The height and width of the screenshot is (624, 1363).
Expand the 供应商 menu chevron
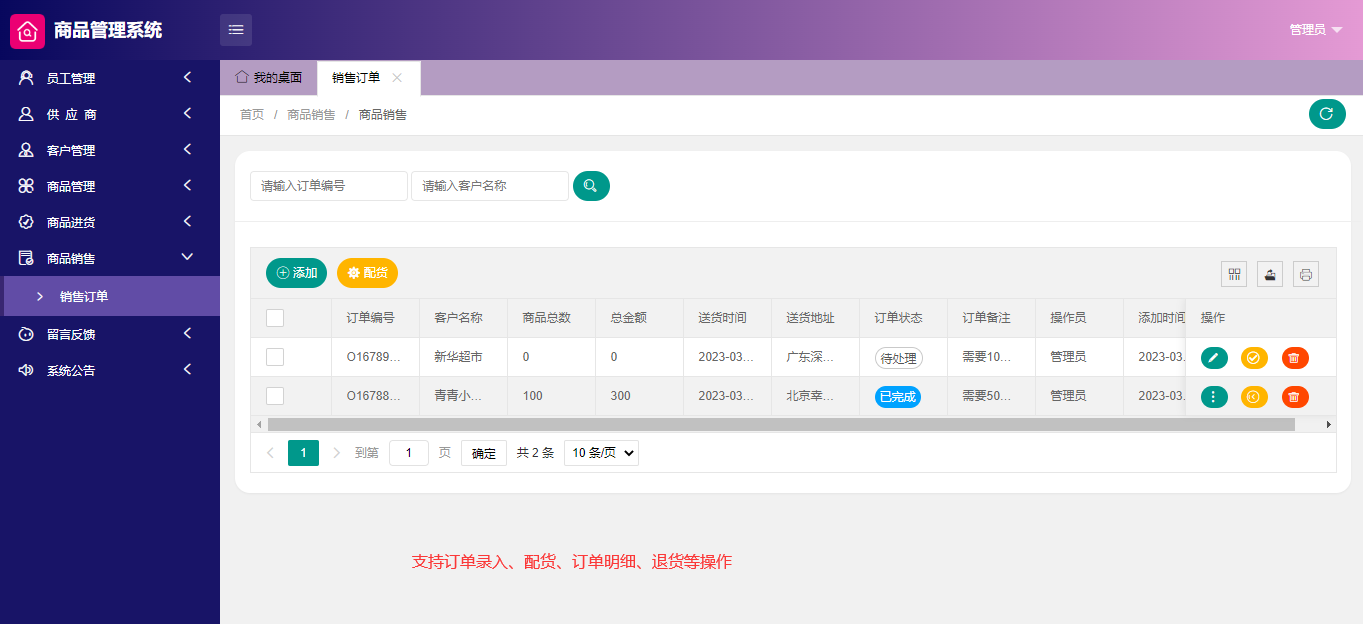187,114
